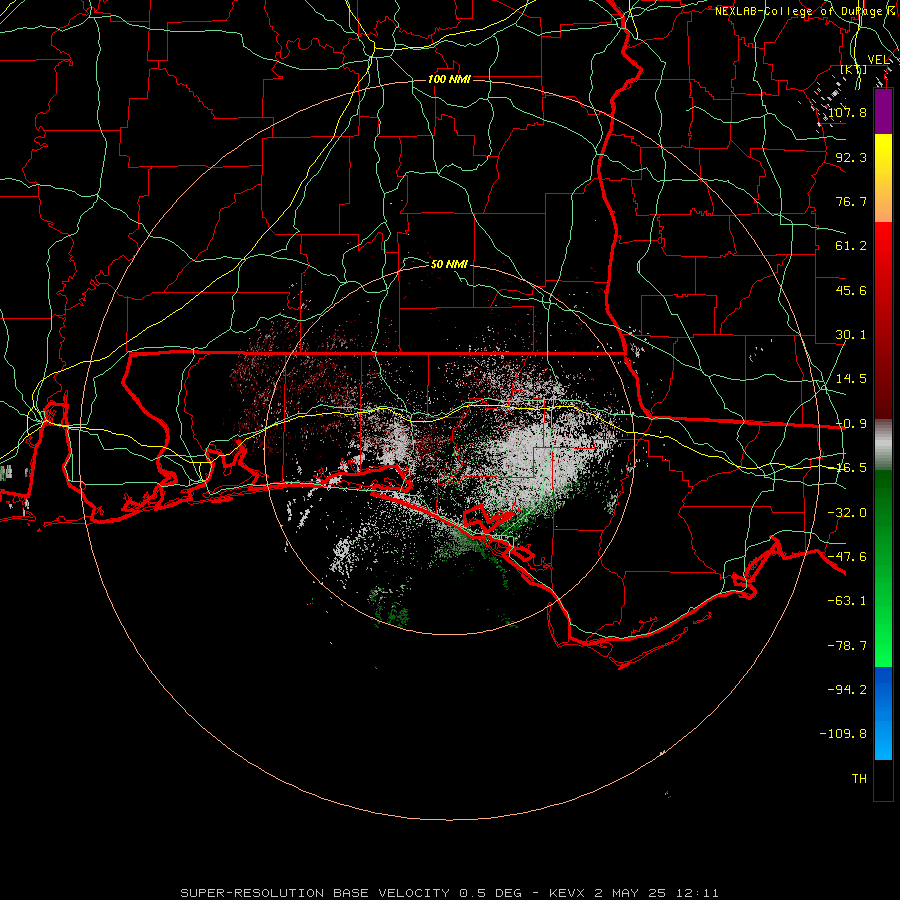Screen dimensions: 900x900
Task: Click the yellow-orange segment of the color bar
Action: pyautogui.click(x=883, y=178)
